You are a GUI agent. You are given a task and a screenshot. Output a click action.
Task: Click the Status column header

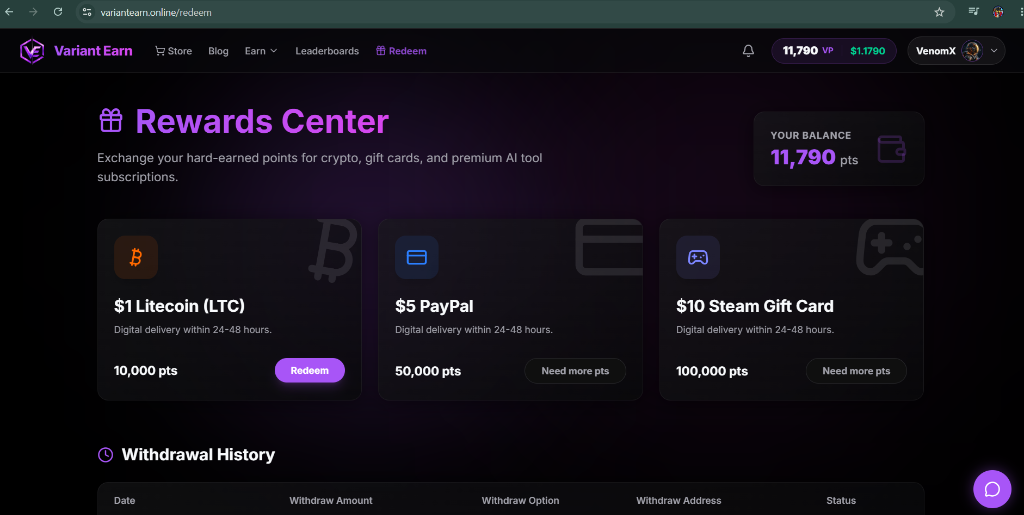tap(841, 501)
